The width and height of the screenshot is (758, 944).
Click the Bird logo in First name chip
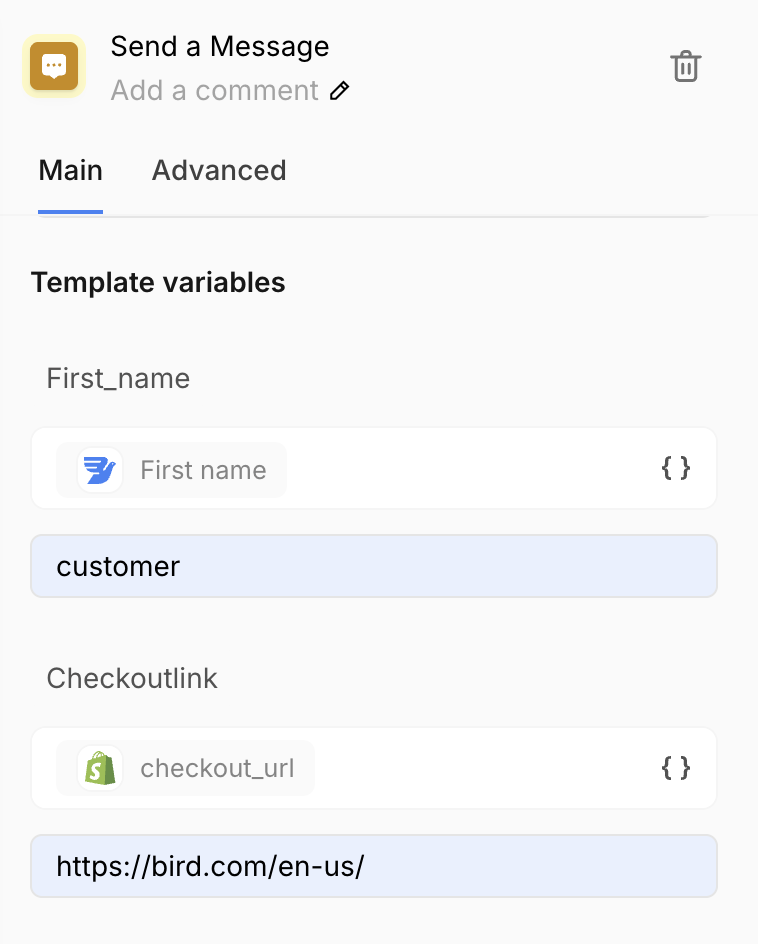(100, 470)
